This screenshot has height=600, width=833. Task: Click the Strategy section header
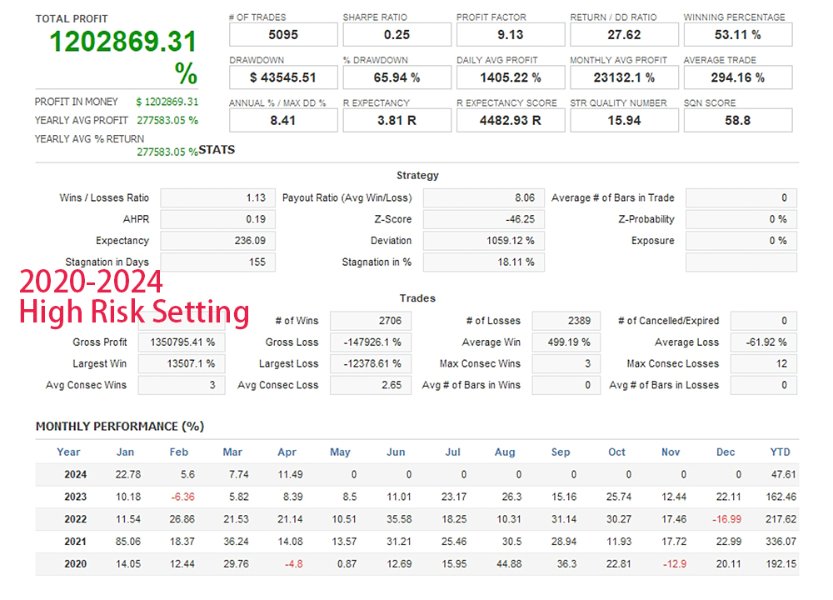pyautogui.click(x=417, y=174)
